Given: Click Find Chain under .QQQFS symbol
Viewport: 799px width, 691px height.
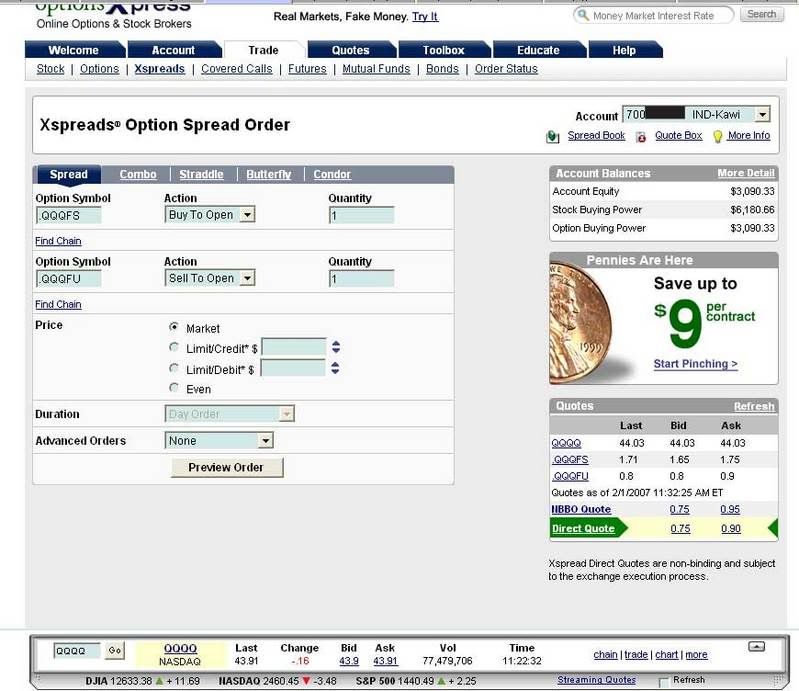Looking at the screenshot, I should [x=58, y=241].
